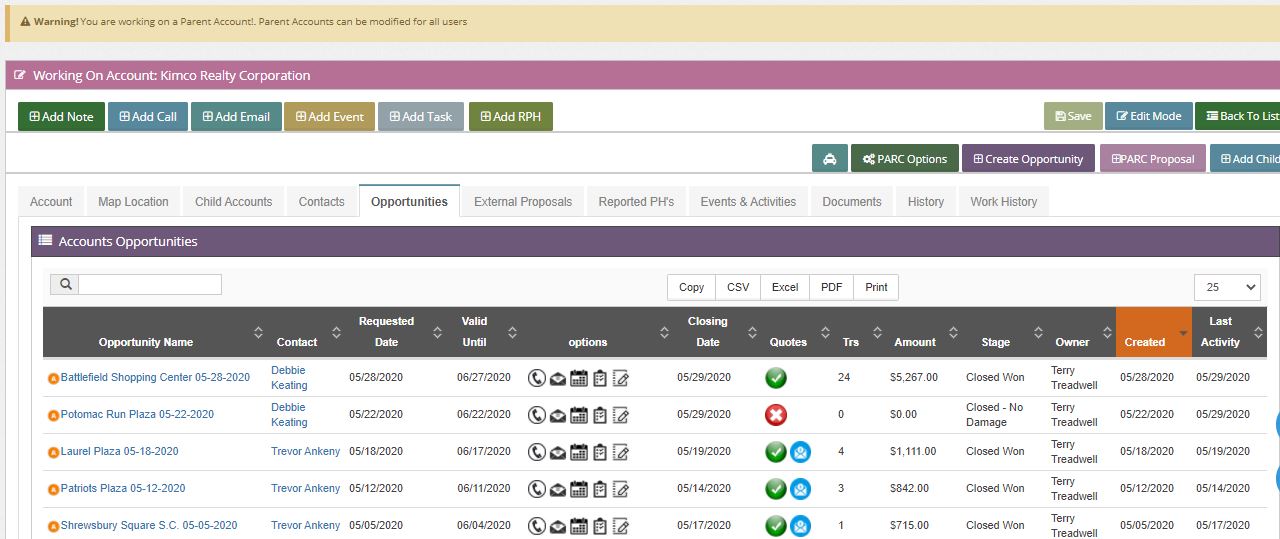The image size is (1280, 539).
Task: Click the opportunities search input field
Action: tap(150, 284)
